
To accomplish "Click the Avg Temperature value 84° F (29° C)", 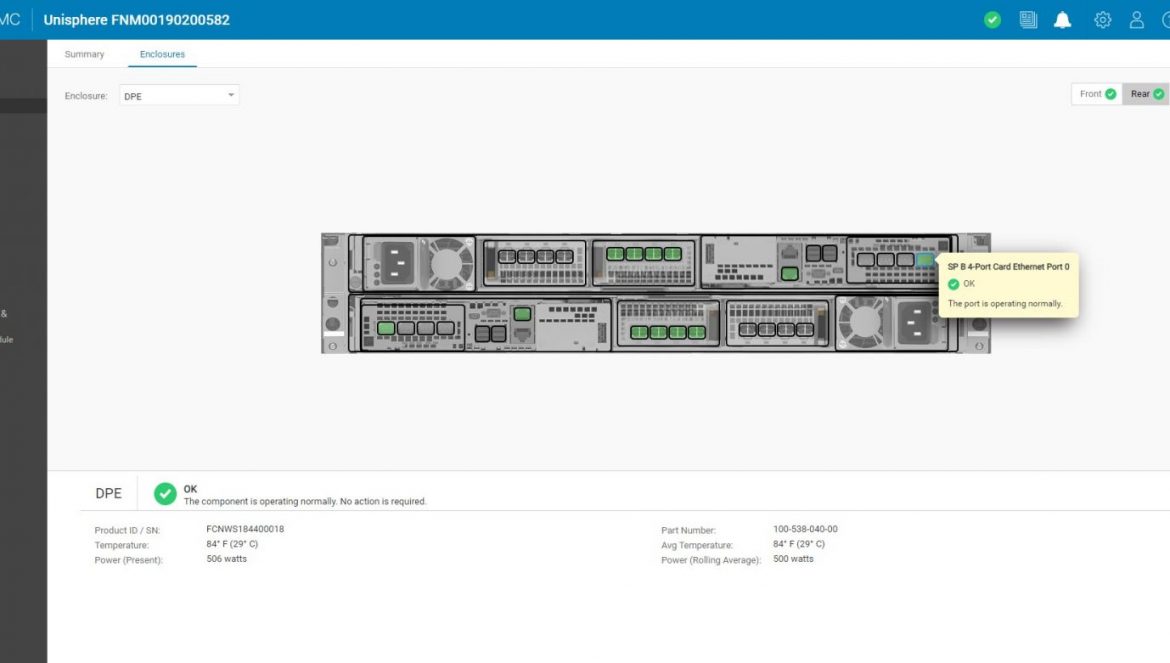I will (x=799, y=544).
